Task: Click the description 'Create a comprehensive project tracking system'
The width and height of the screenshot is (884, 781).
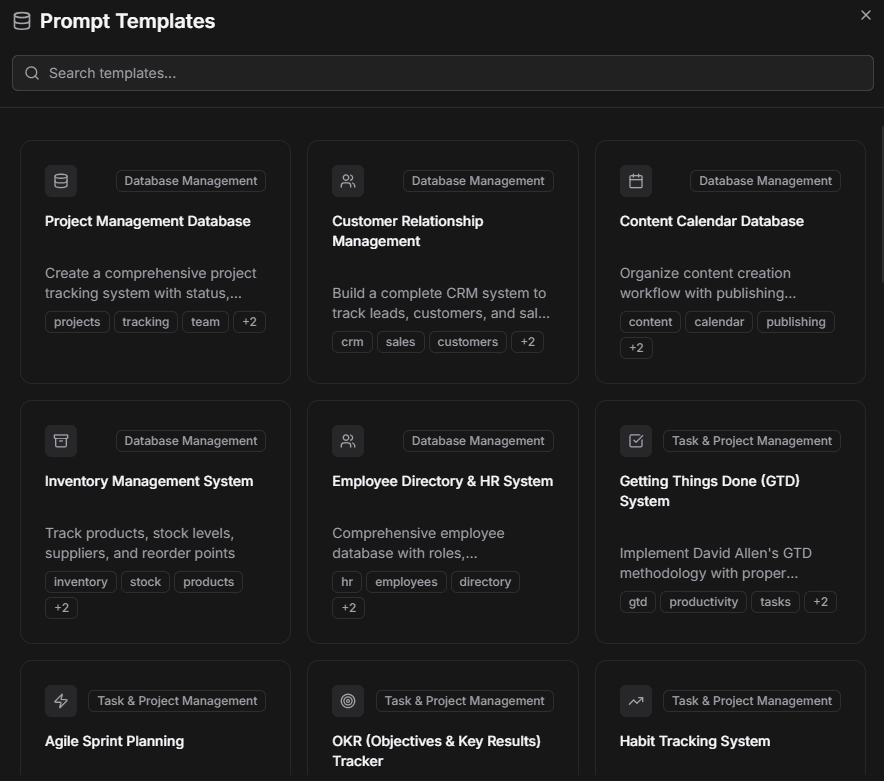Action: [151, 283]
